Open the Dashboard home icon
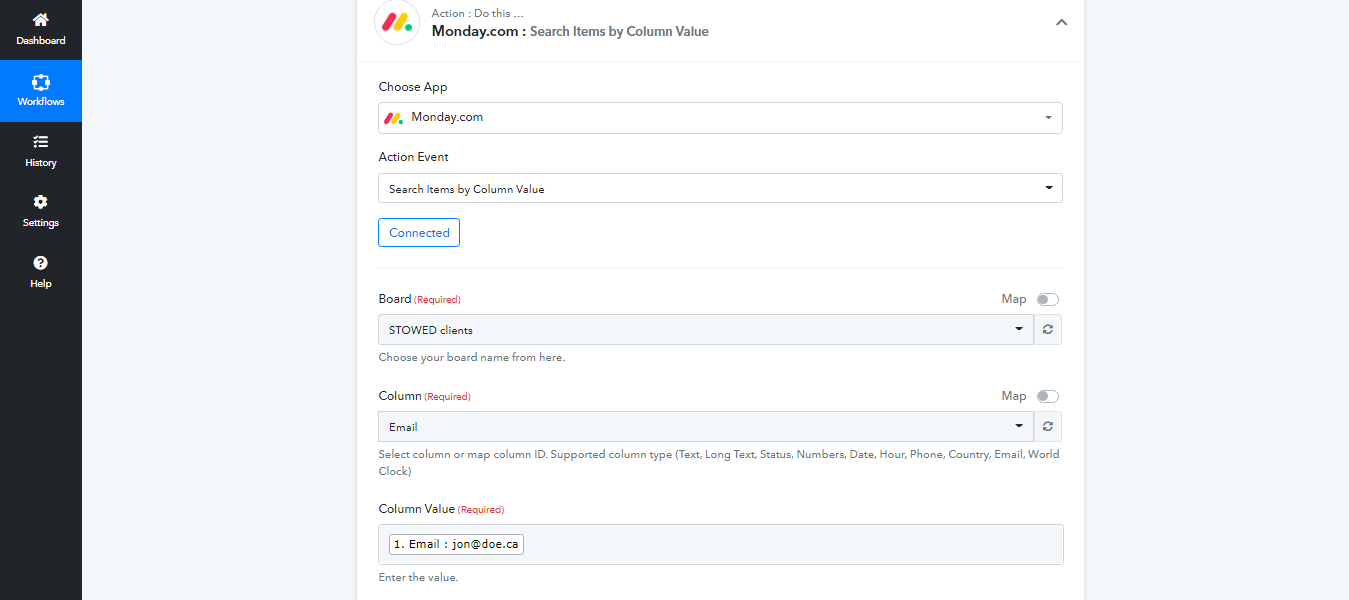The height and width of the screenshot is (600, 1349). [x=40, y=20]
